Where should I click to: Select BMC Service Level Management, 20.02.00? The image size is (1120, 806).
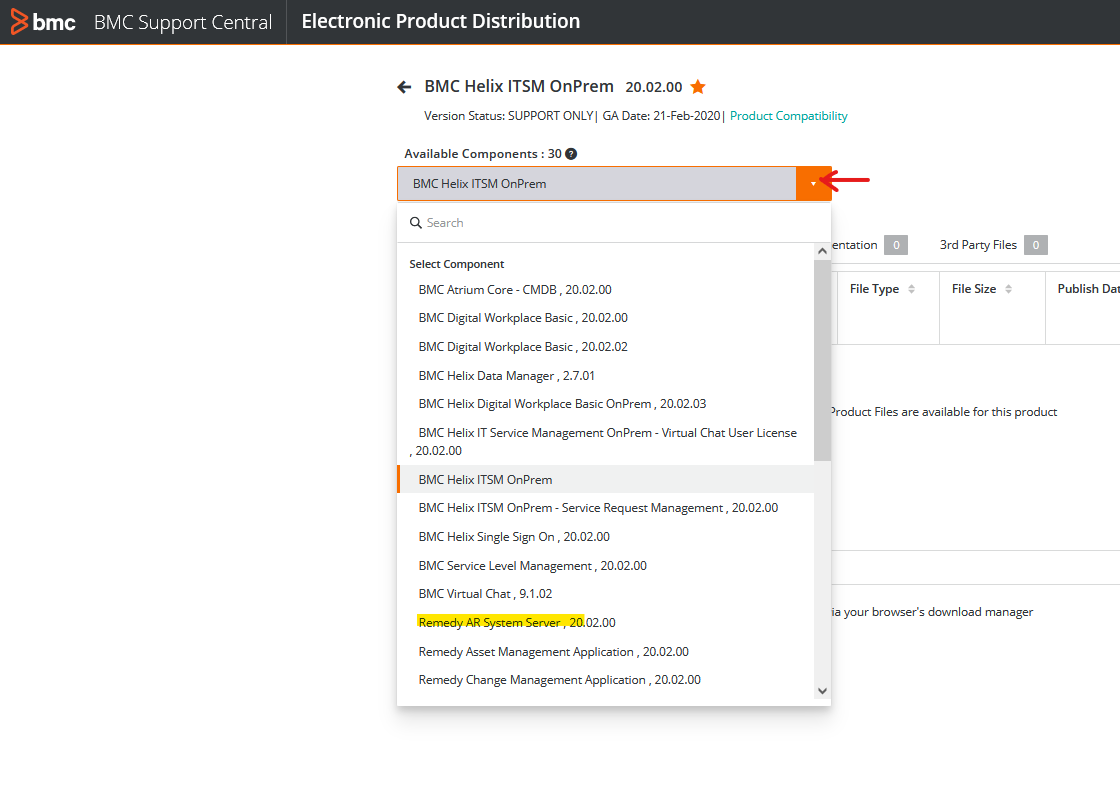(532, 565)
